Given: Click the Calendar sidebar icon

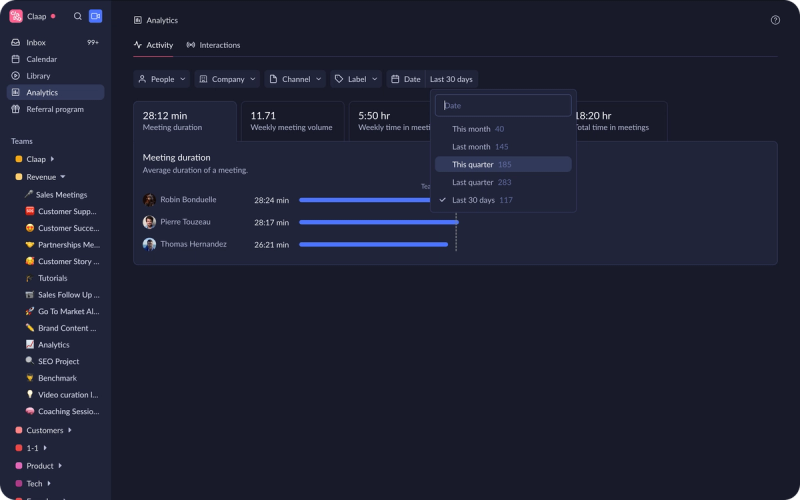Looking at the screenshot, I should (x=16, y=59).
